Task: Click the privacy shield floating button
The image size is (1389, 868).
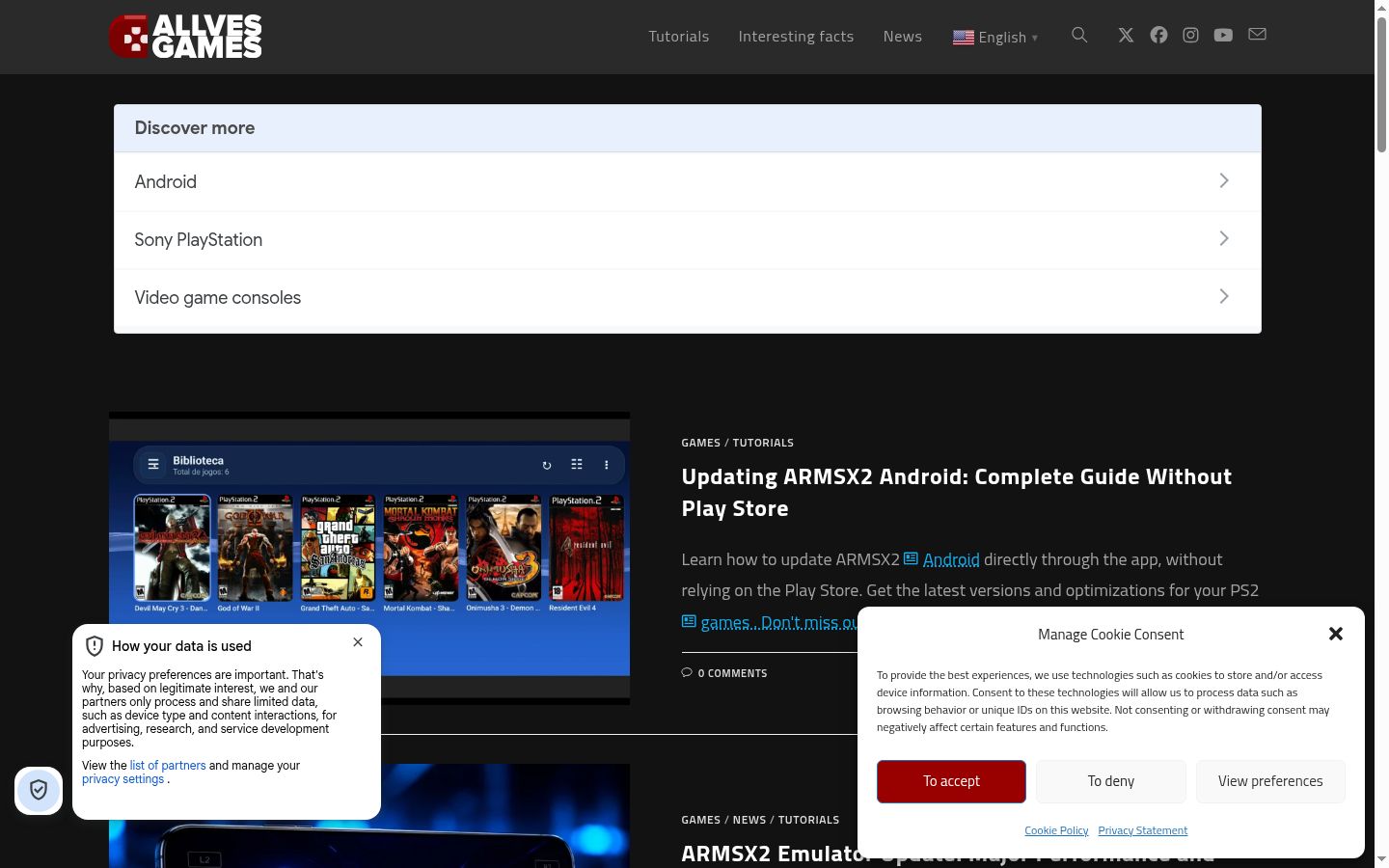Action: 39,791
